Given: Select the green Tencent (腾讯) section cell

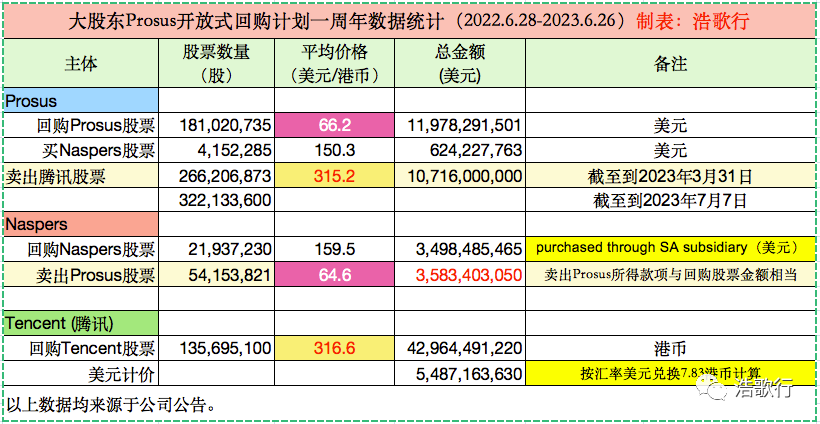Looking at the screenshot, I should click(81, 324).
